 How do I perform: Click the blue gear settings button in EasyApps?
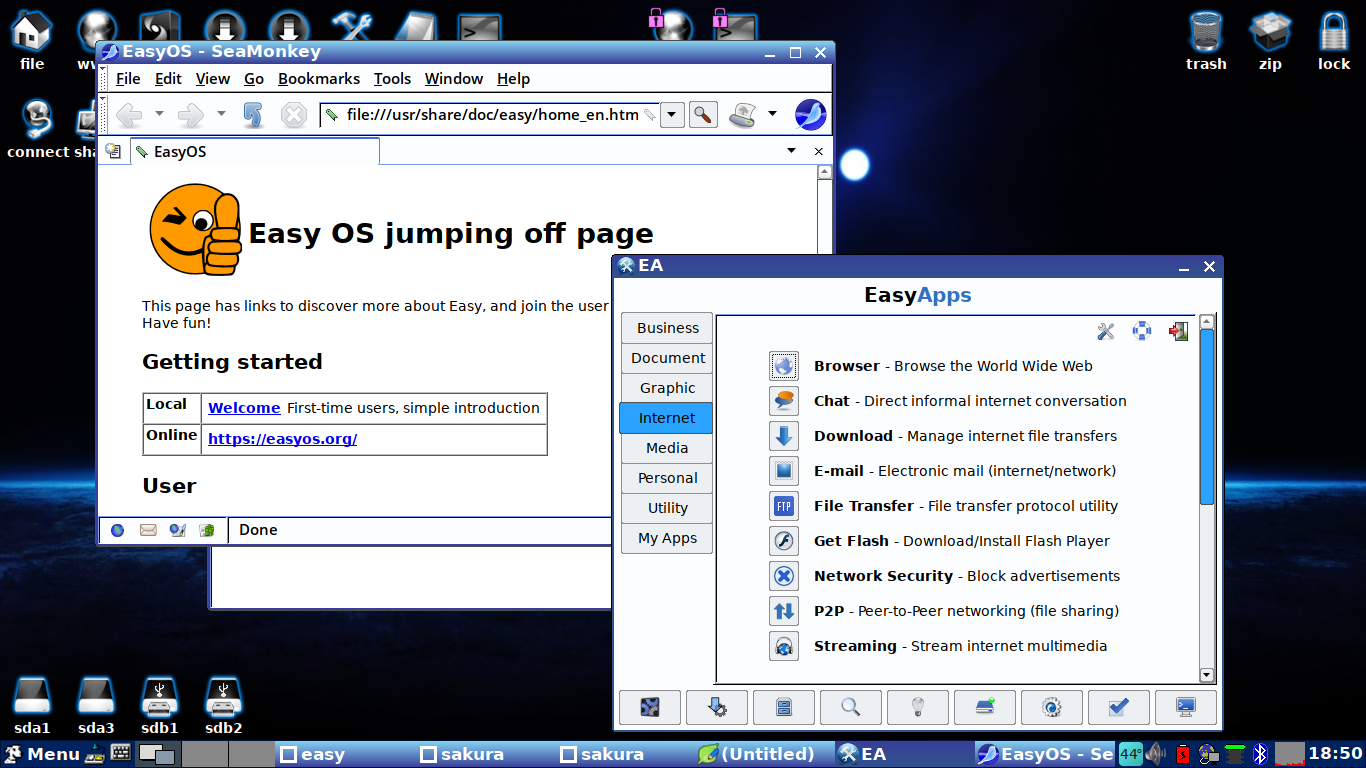pos(1052,707)
